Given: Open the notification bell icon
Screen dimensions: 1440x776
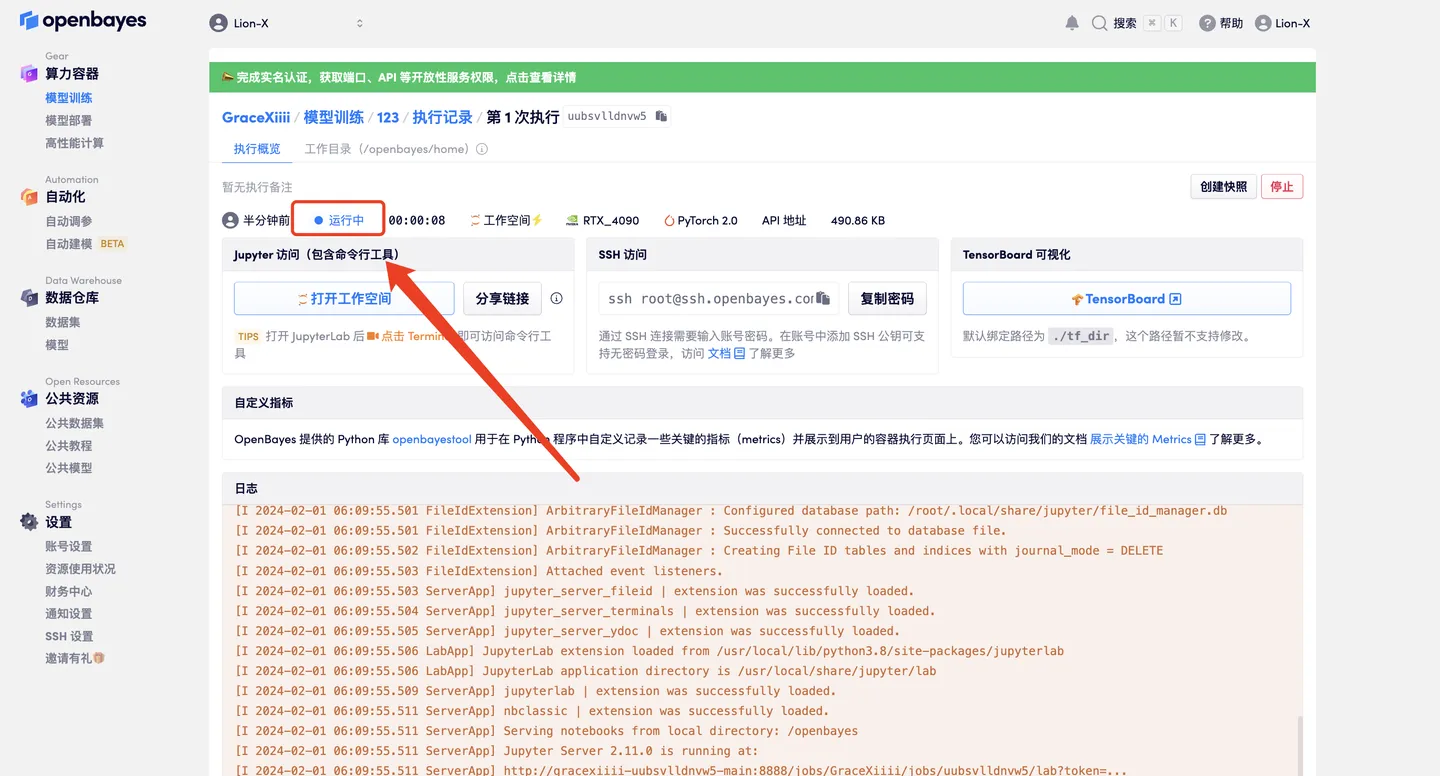Looking at the screenshot, I should pyautogui.click(x=1070, y=22).
